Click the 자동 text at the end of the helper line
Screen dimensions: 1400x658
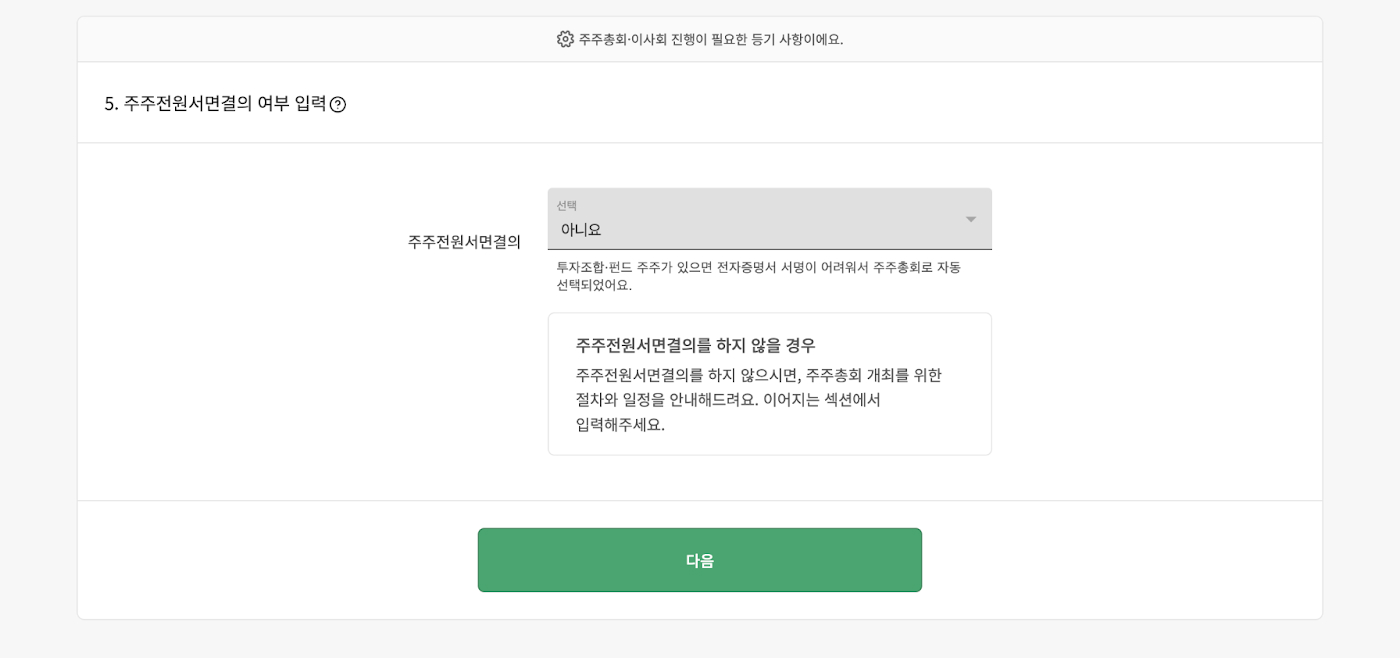(947, 267)
